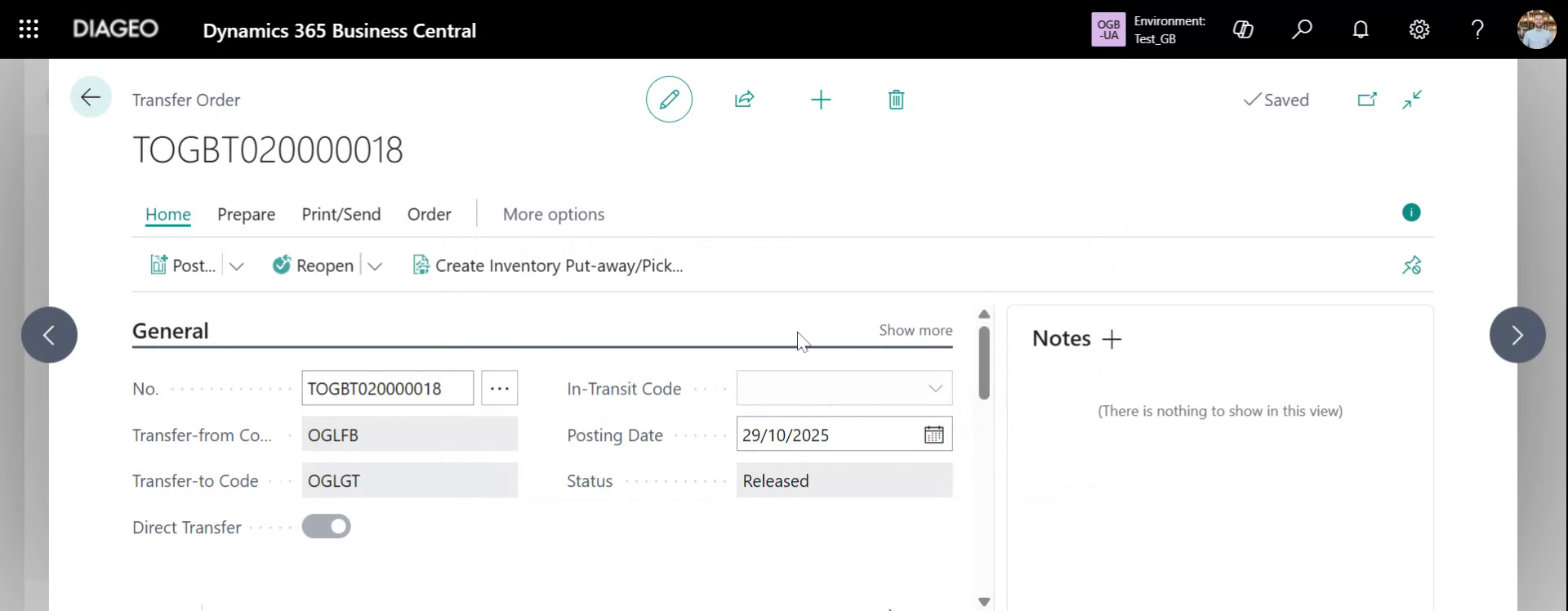The image size is (1568, 611).
Task: Open the settings gear
Action: click(1419, 30)
